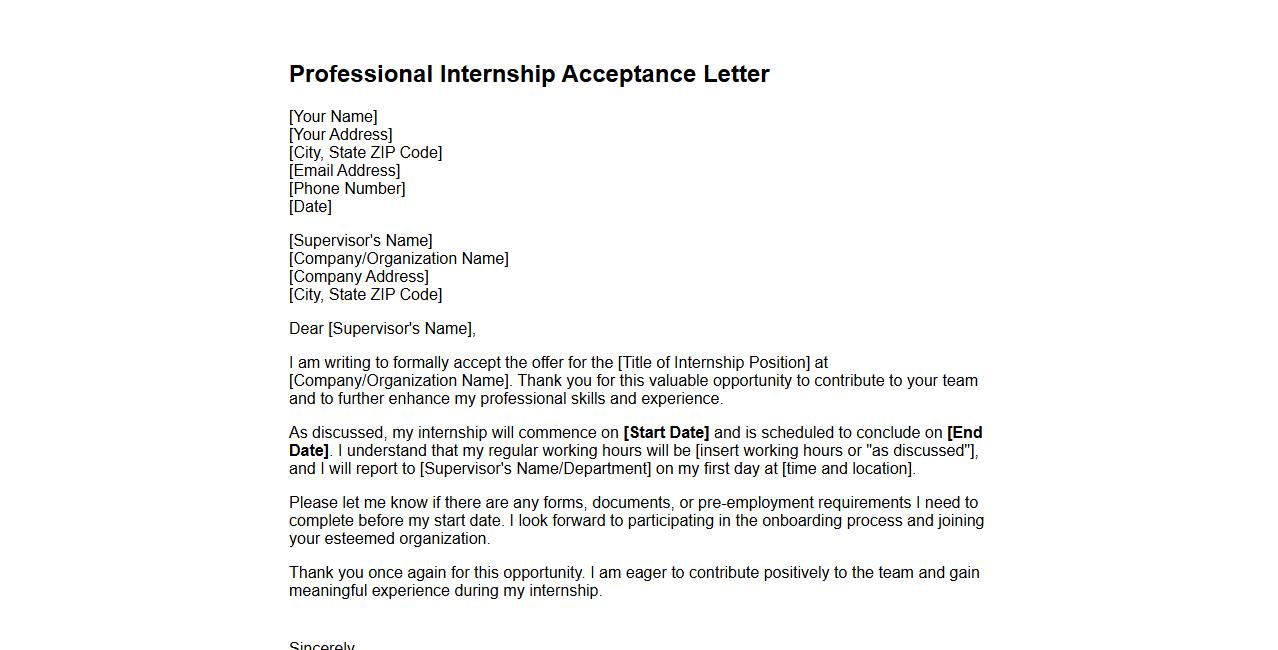The height and width of the screenshot is (650, 1278).
Task: Click the [Phone Number] placeholder
Action: point(347,189)
